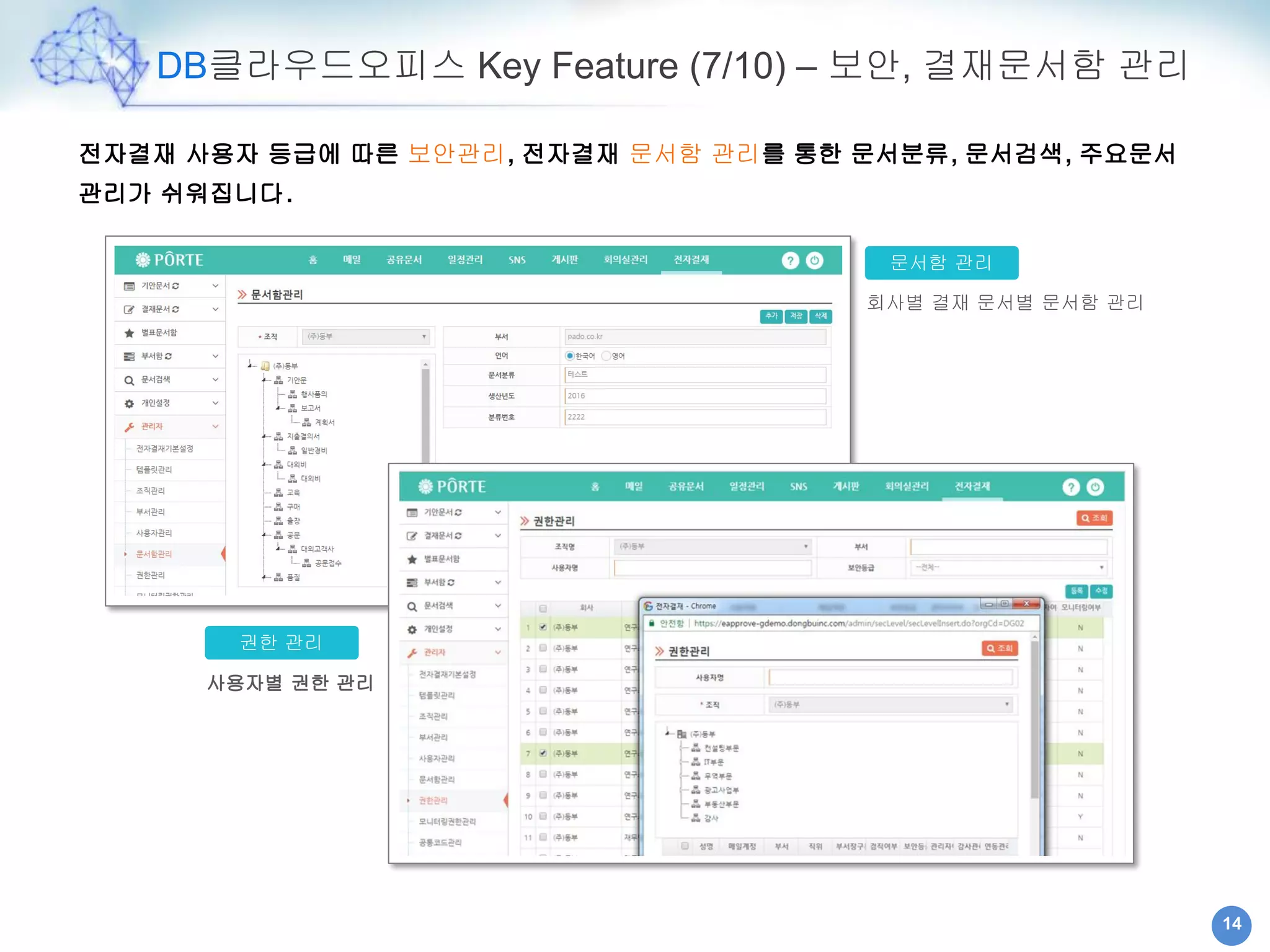Click 개인설정 gear icon in 문서함관리 window
Viewport: 1270px width, 952px height.
coord(129,403)
